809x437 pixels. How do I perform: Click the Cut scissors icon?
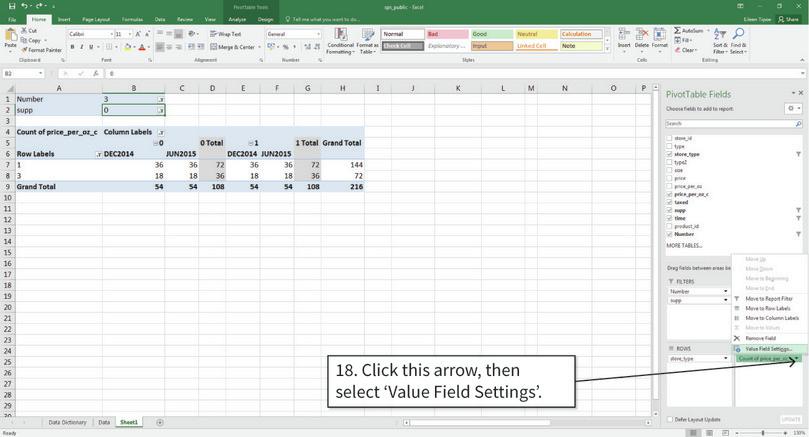click(x=24, y=30)
